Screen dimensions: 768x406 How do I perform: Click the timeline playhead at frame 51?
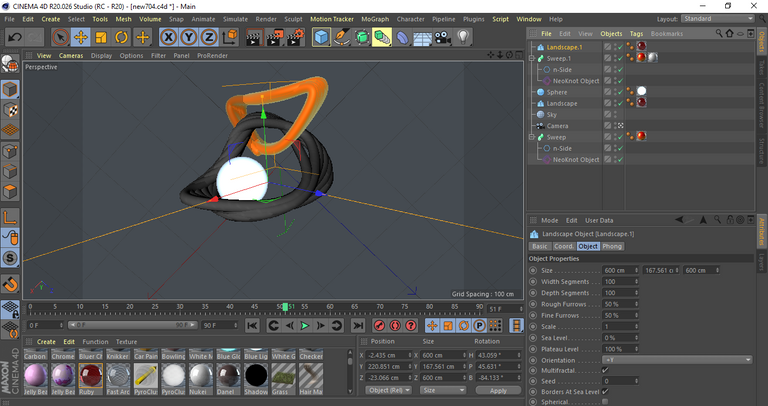click(285, 307)
